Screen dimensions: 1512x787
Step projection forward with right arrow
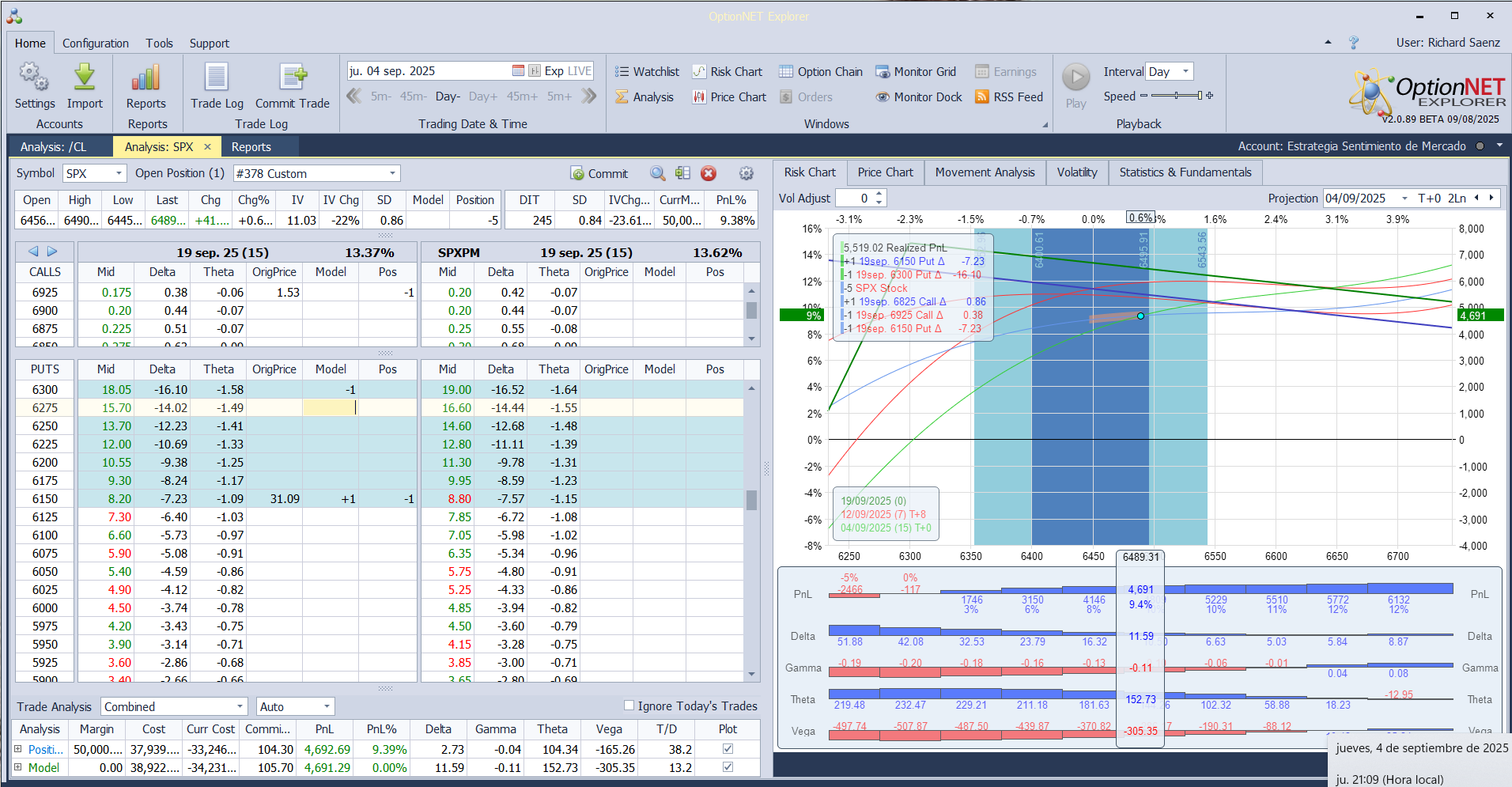[x=1491, y=199]
